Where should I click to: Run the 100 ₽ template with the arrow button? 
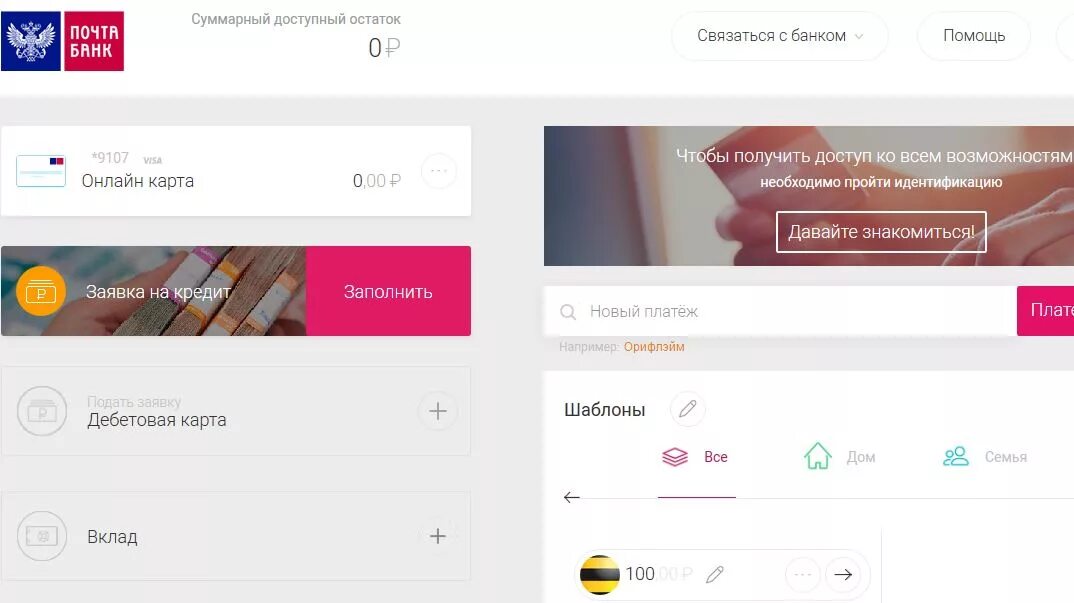point(843,574)
